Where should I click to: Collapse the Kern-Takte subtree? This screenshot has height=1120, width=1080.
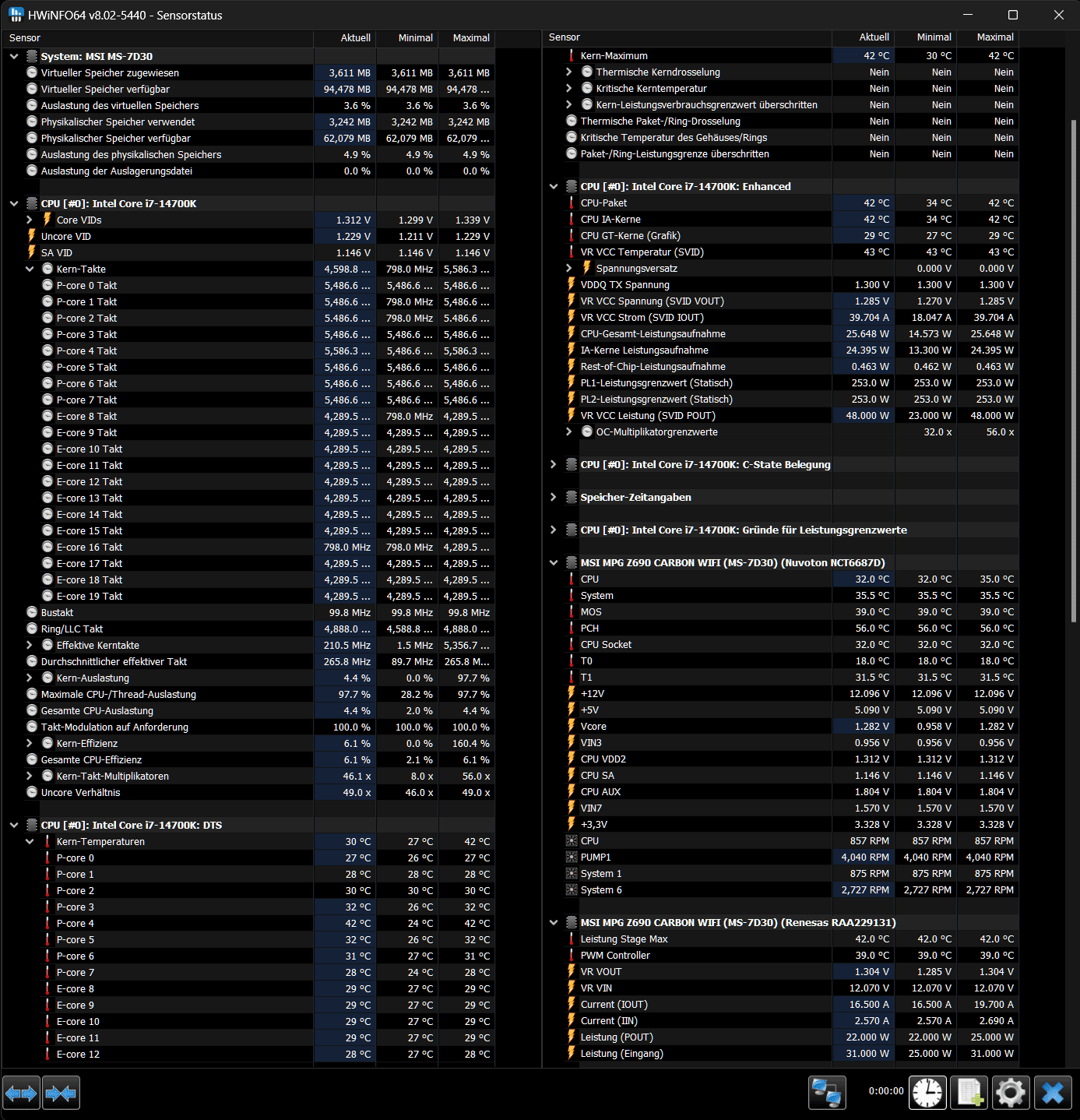point(30,269)
